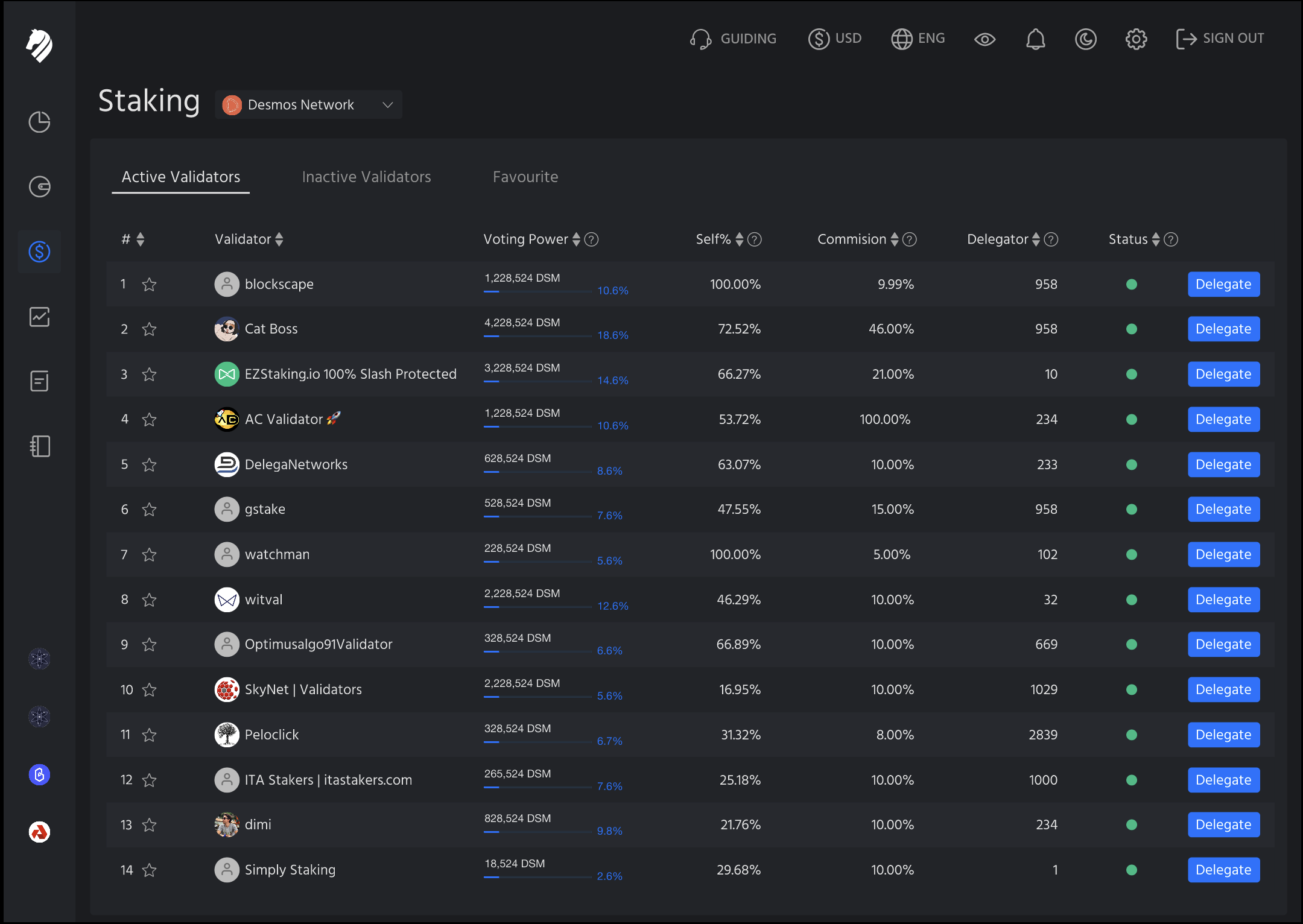1303x924 pixels.
Task: Open settings gear icon
Action: pos(1136,39)
